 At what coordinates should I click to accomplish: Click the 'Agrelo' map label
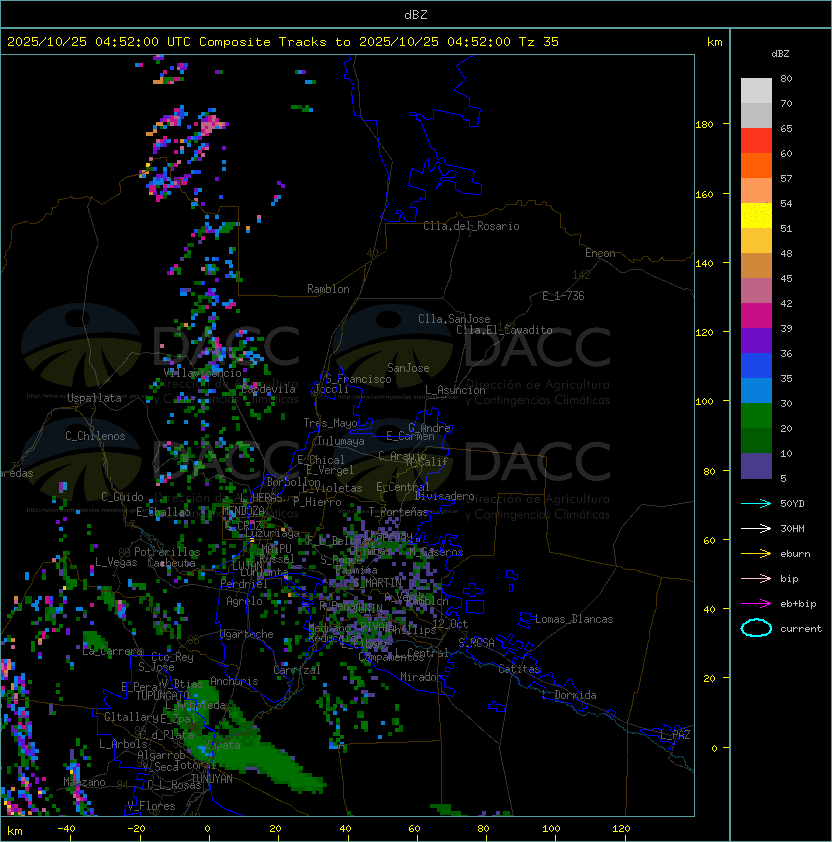[x=244, y=601]
